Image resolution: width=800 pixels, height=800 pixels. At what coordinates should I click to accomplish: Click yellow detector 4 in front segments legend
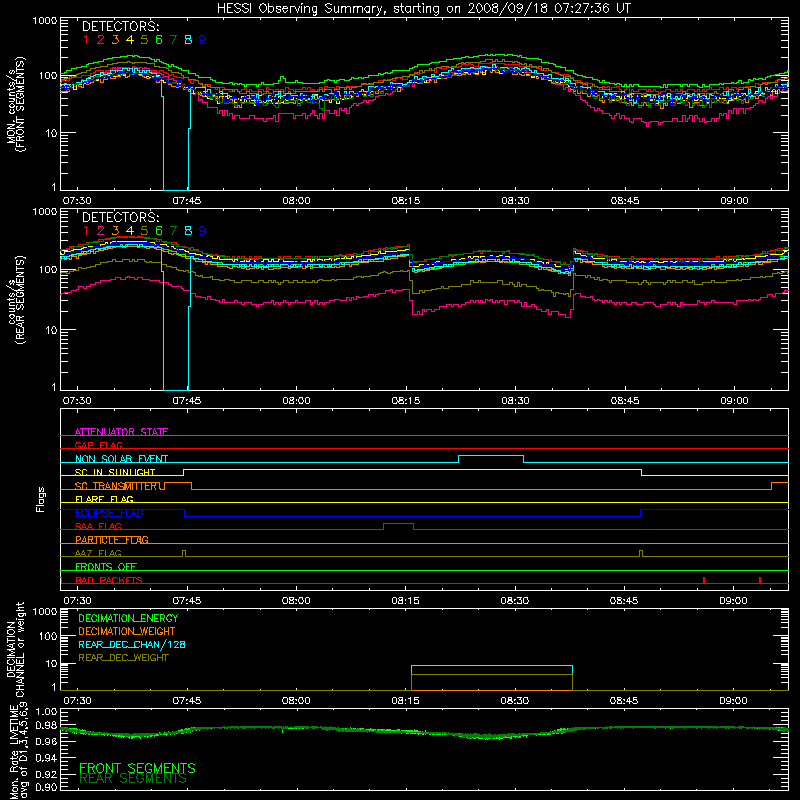[x=130, y=40]
